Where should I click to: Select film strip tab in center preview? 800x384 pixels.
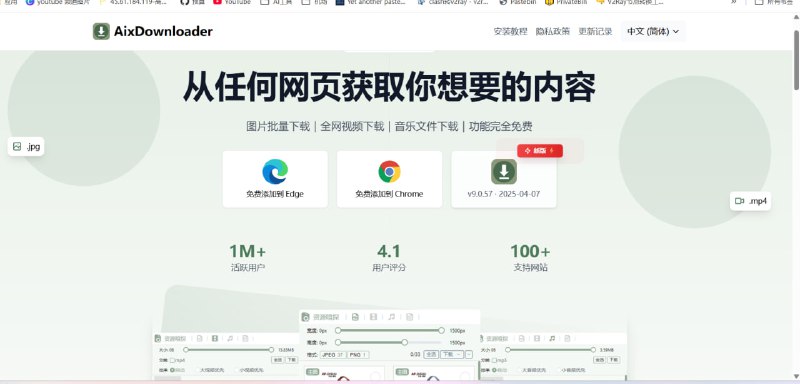(x=373, y=317)
